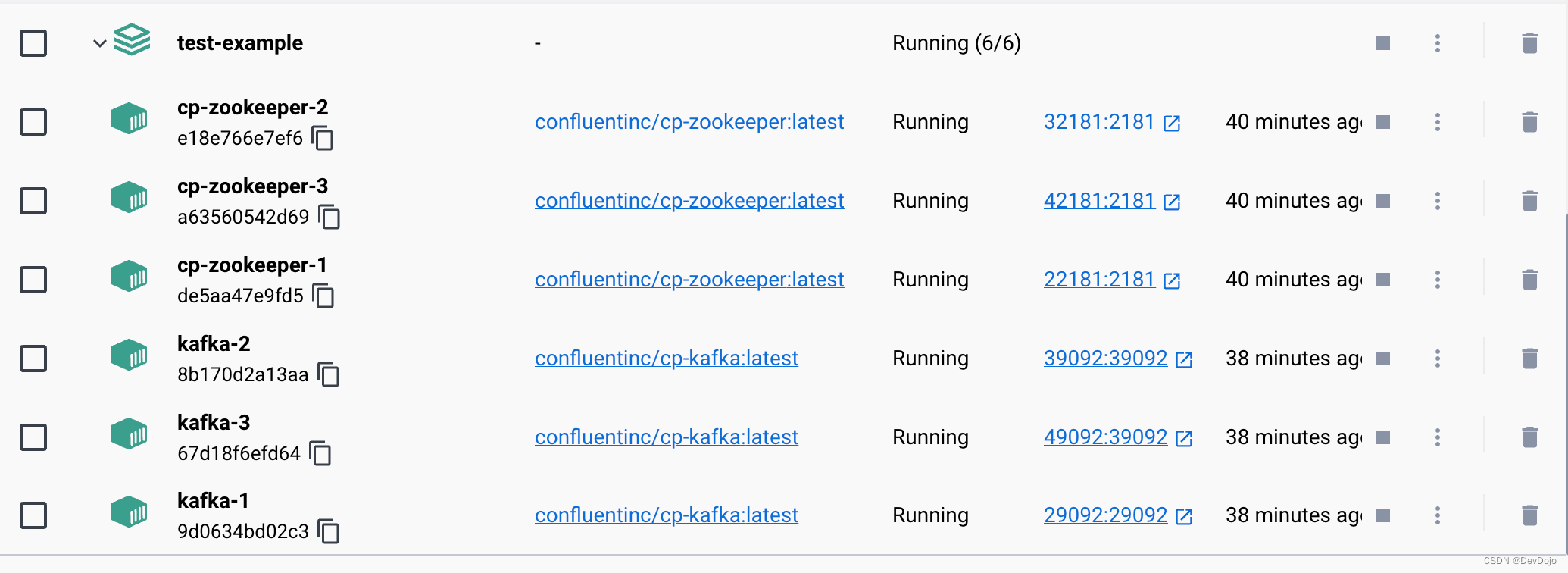Delete the kafka-1 container
The width and height of the screenshot is (1568, 573).
(x=1529, y=515)
